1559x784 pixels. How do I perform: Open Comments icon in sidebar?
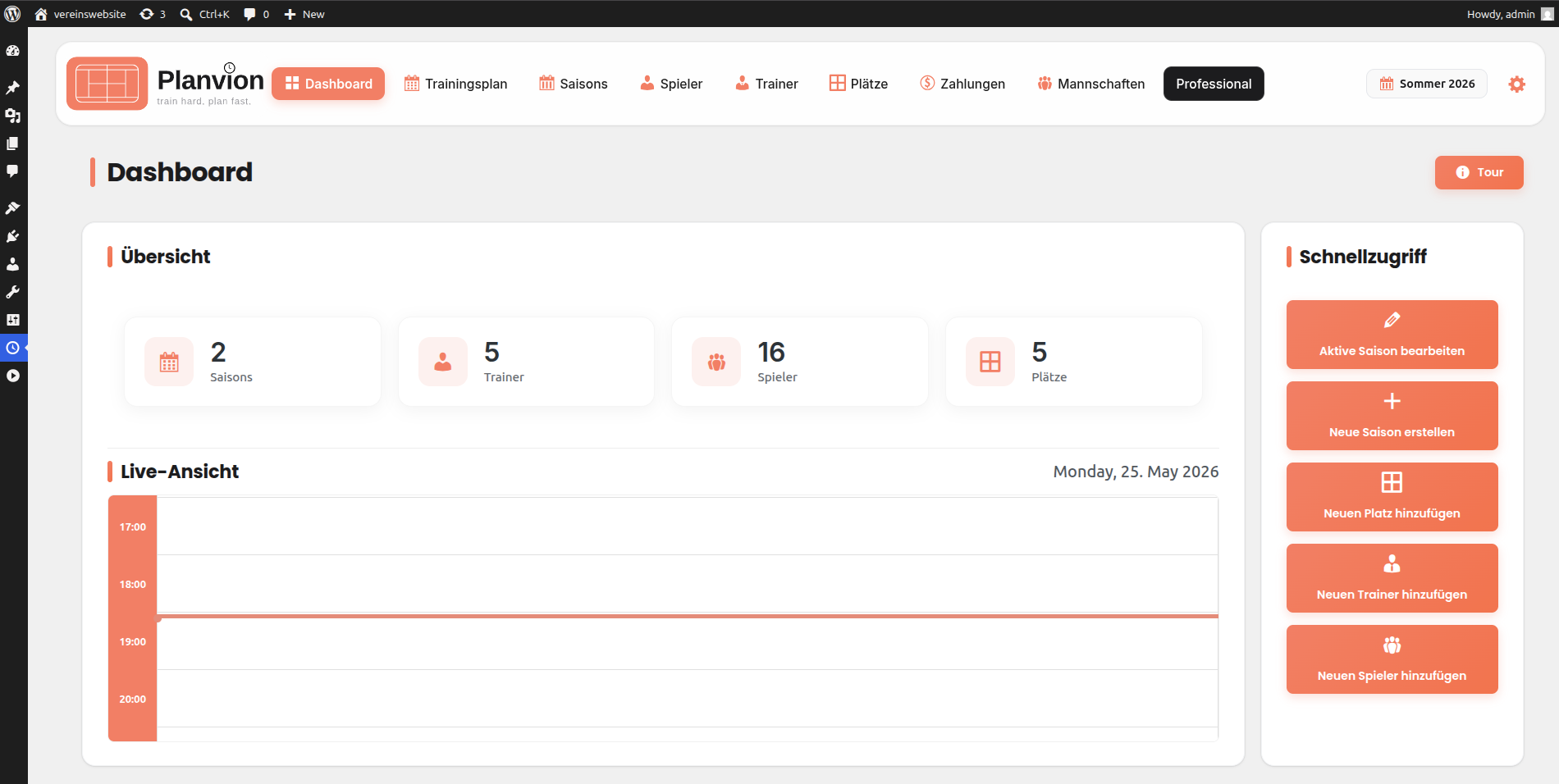pos(13,171)
